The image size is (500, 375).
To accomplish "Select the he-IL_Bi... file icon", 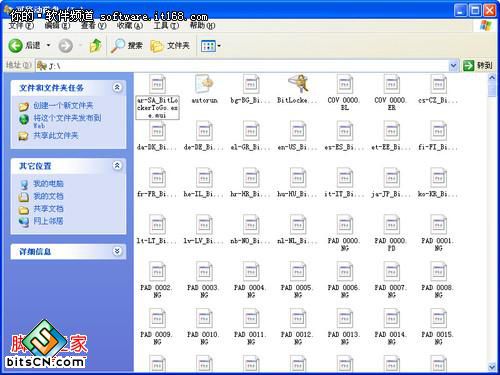I will click(204, 178).
